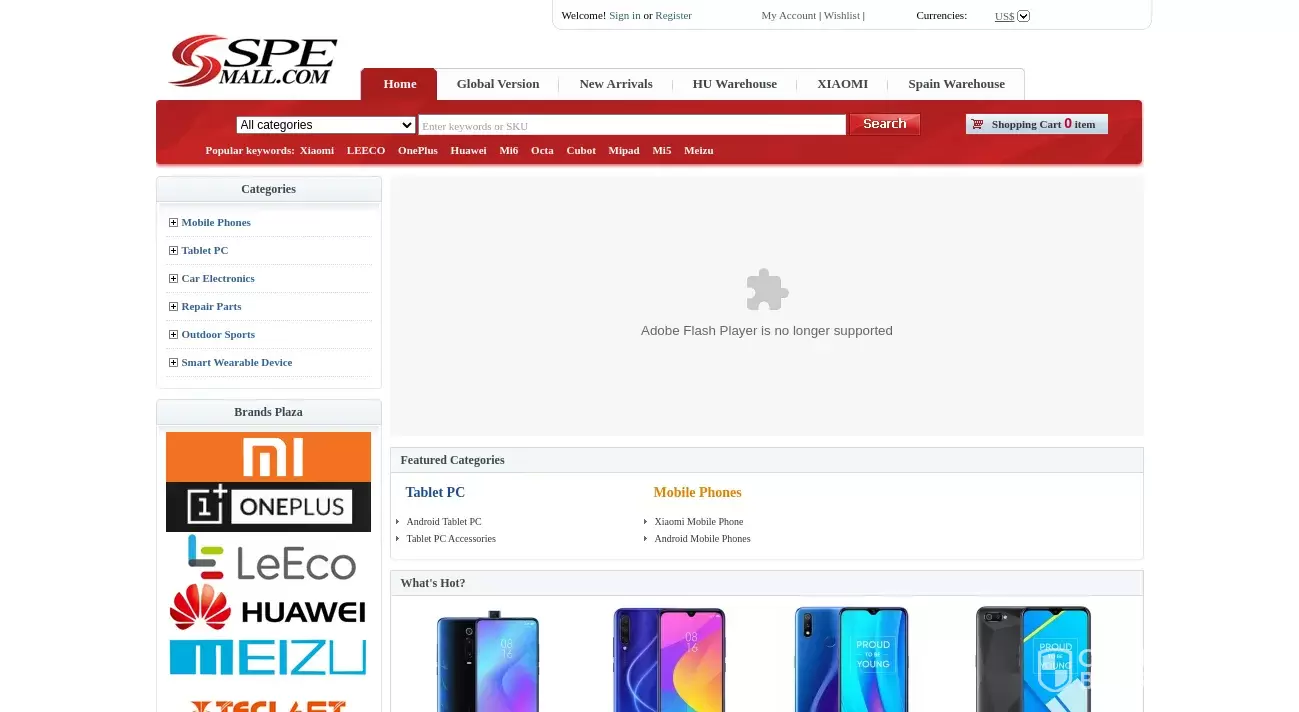Click popular keyword Cubot
Image resolution: width=1299 pixels, height=712 pixels.
coord(581,150)
